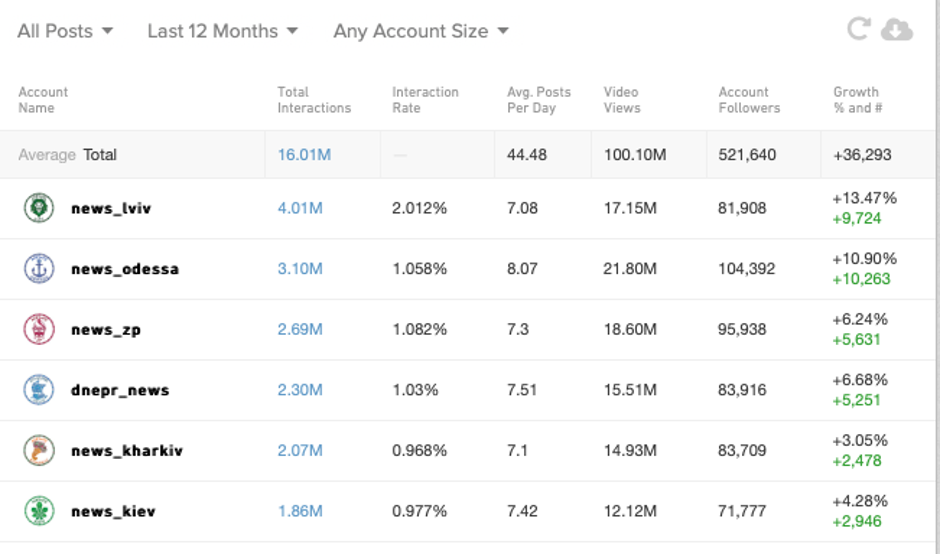Sort by Interaction Rate column header
The height and width of the screenshot is (554, 941).
(425, 100)
